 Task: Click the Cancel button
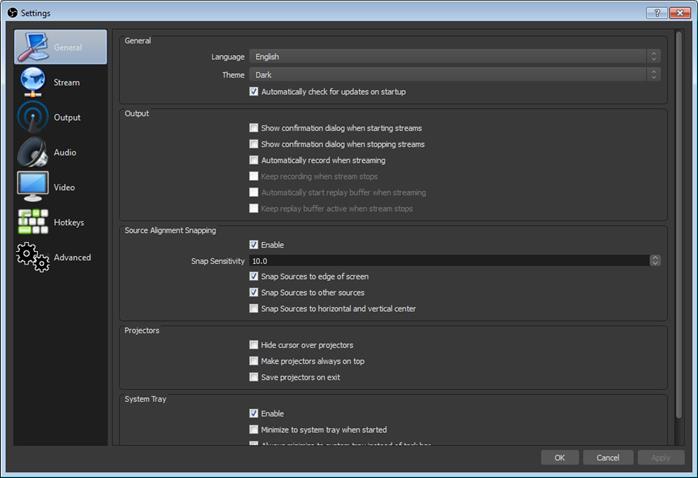point(608,457)
